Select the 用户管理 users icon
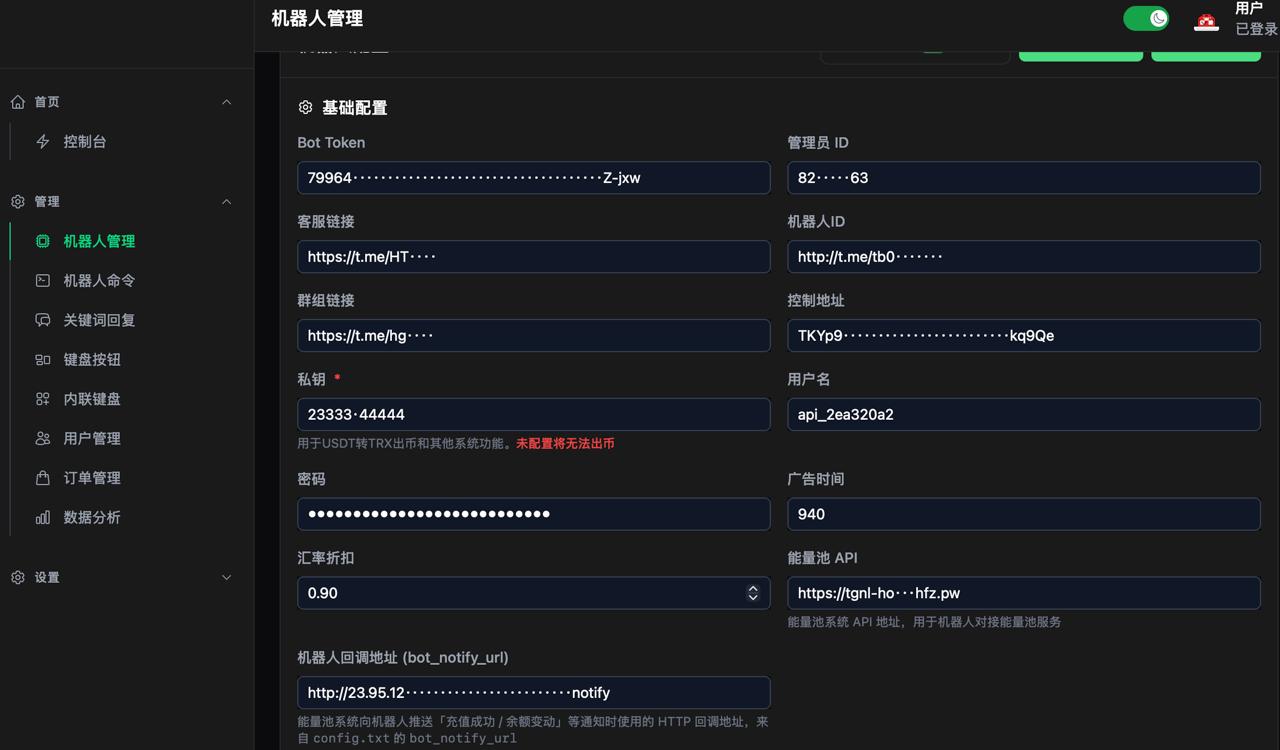The width and height of the screenshot is (1280, 750). 42,438
